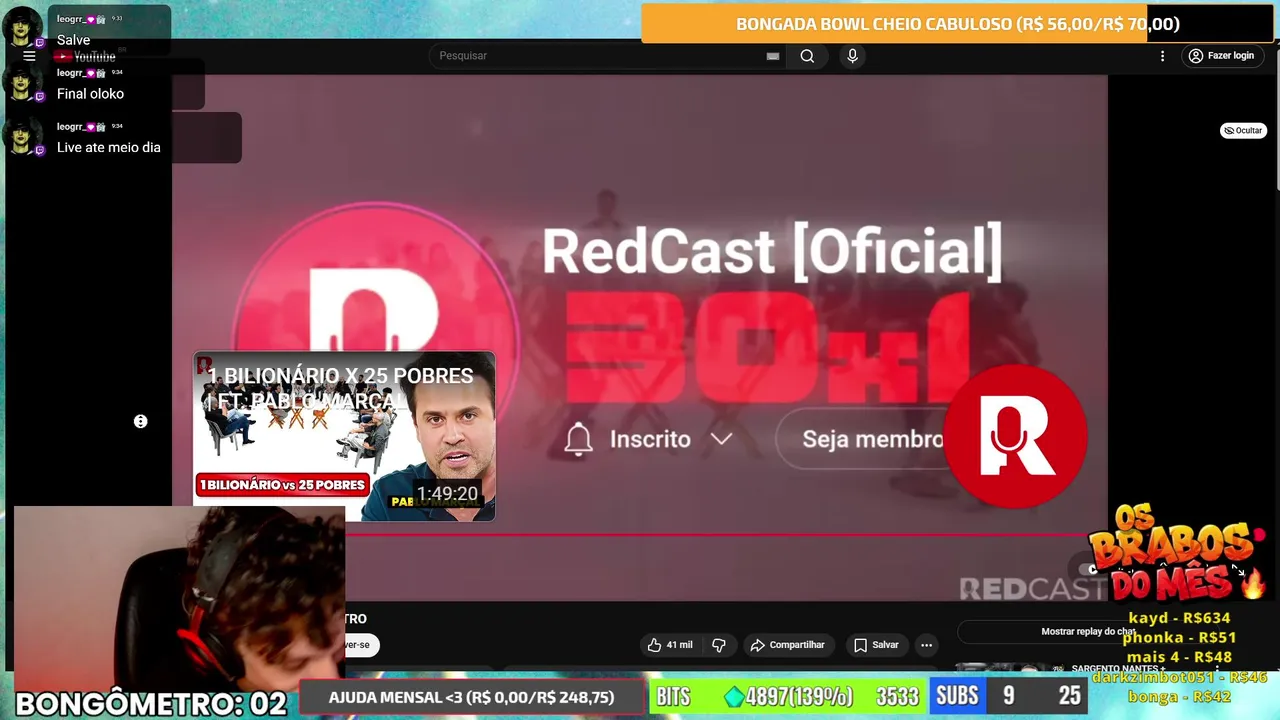The height and width of the screenshot is (720, 1280).
Task: Open the 1 Bilionário x 25 Pobres video card
Action: pyautogui.click(x=344, y=437)
